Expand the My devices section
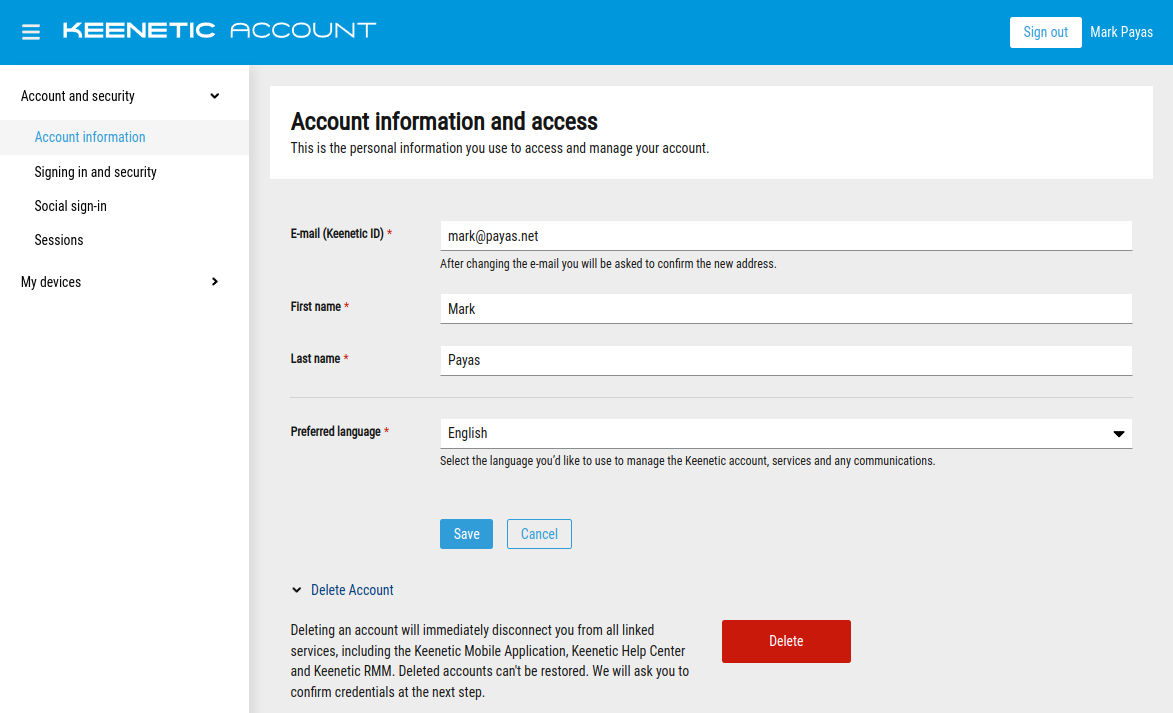Screen dimensions: 1173x713 214,282
